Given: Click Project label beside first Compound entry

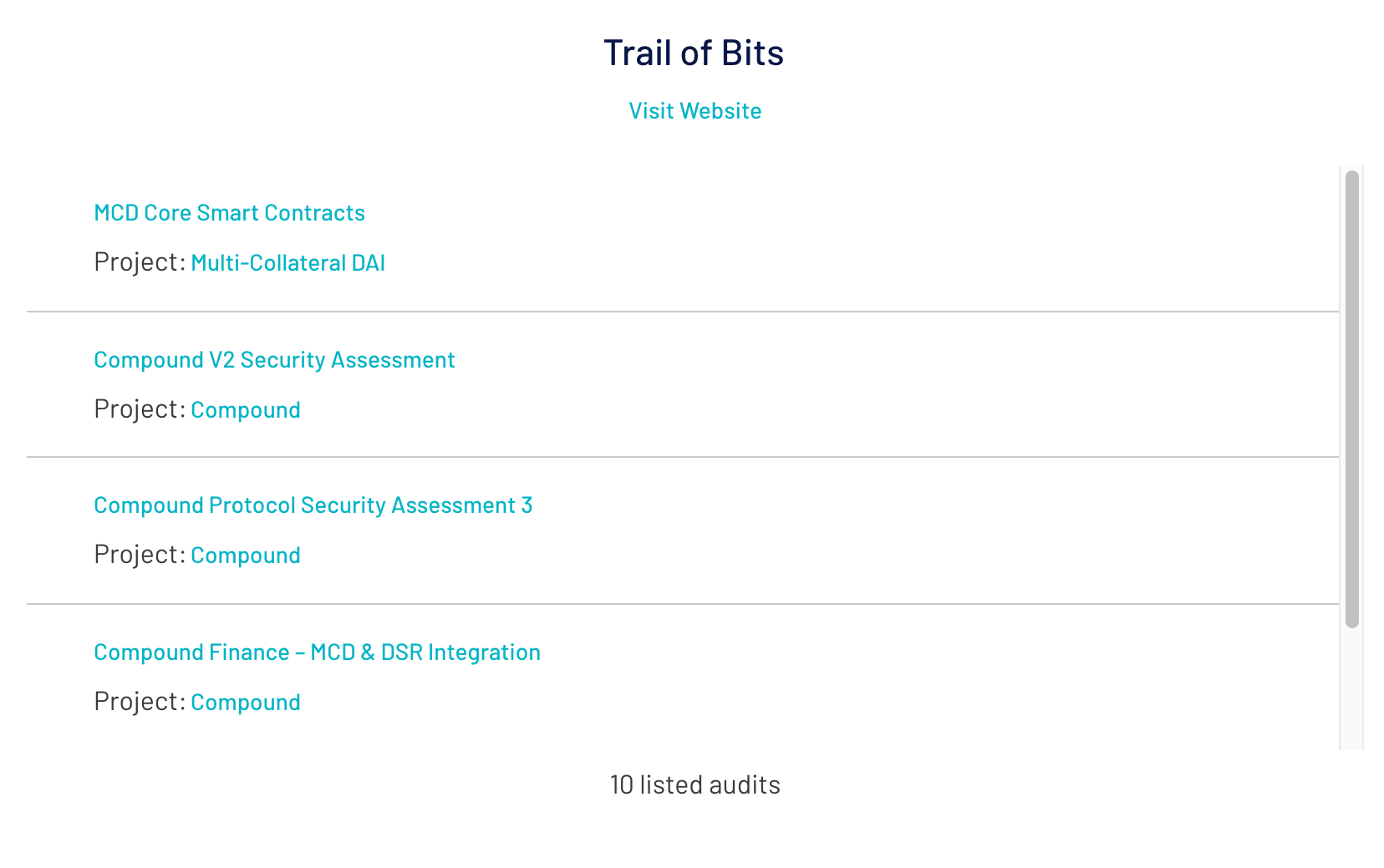Looking at the screenshot, I should pyautogui.click(x=137, y=409).
